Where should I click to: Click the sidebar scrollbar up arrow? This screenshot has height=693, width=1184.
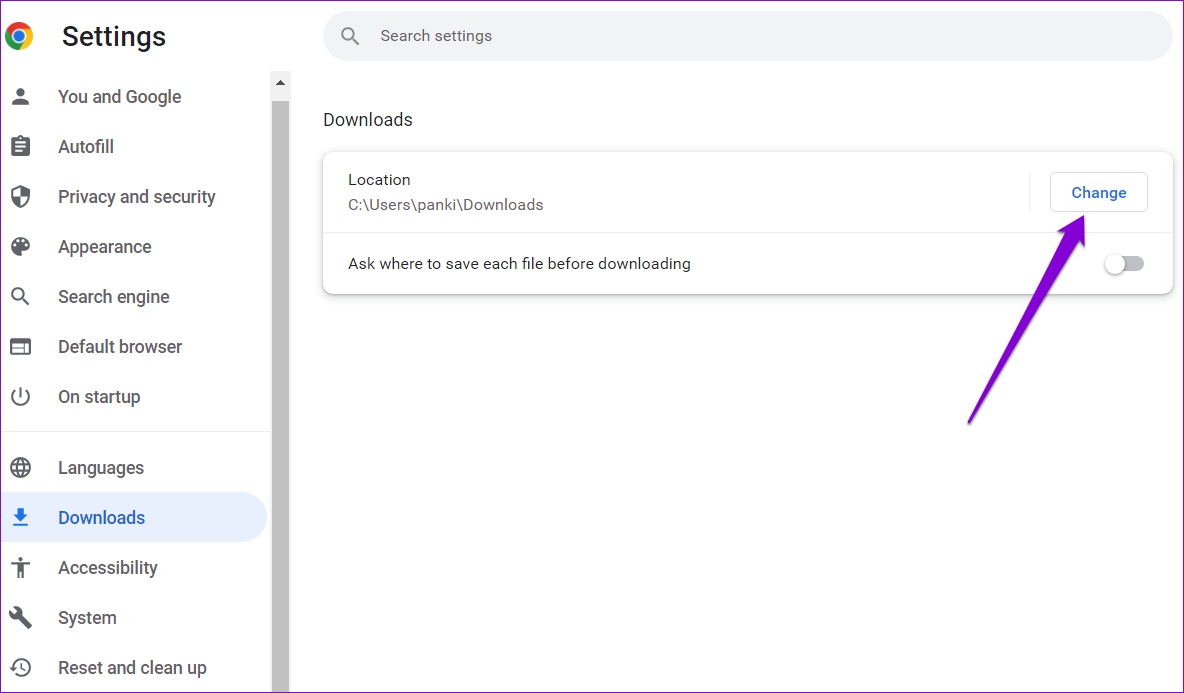[280, 83]
